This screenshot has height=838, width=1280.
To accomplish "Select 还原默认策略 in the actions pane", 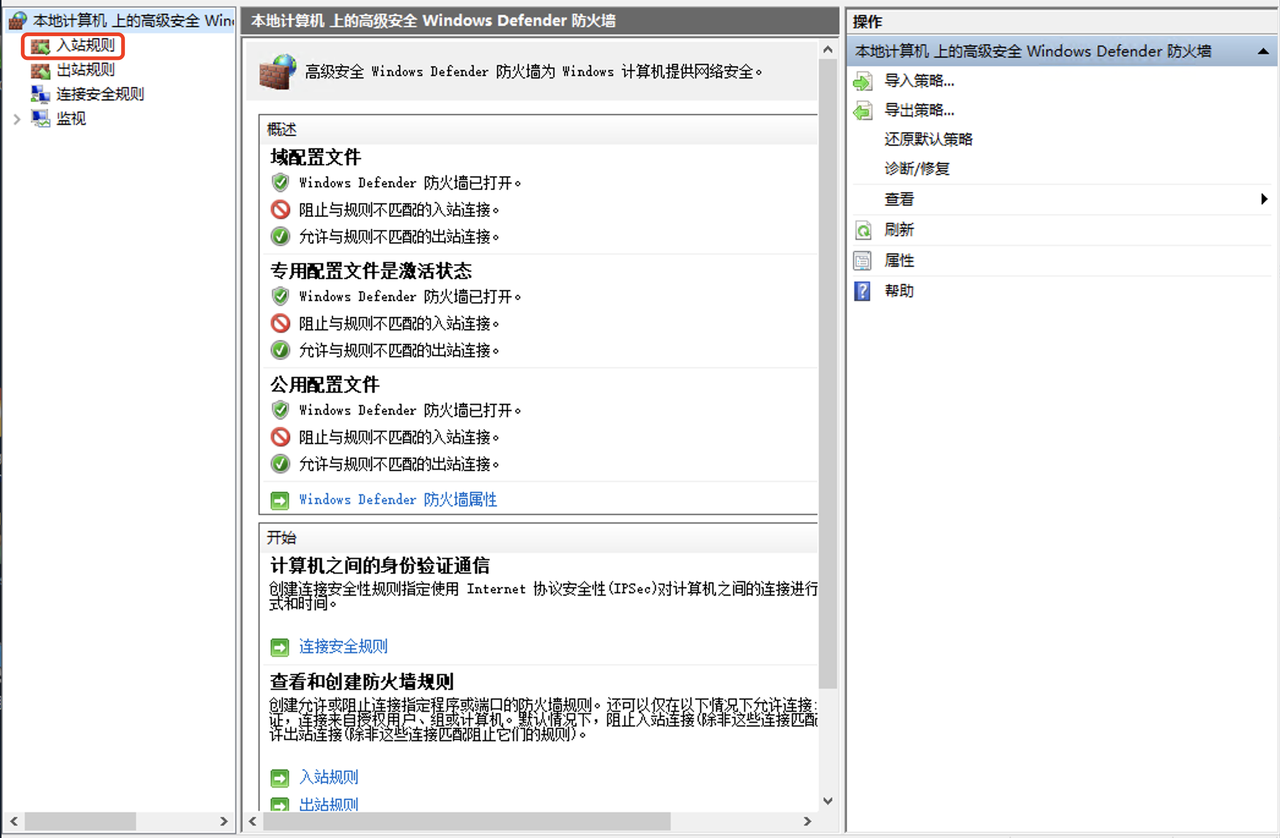I will tap(928, 140).
